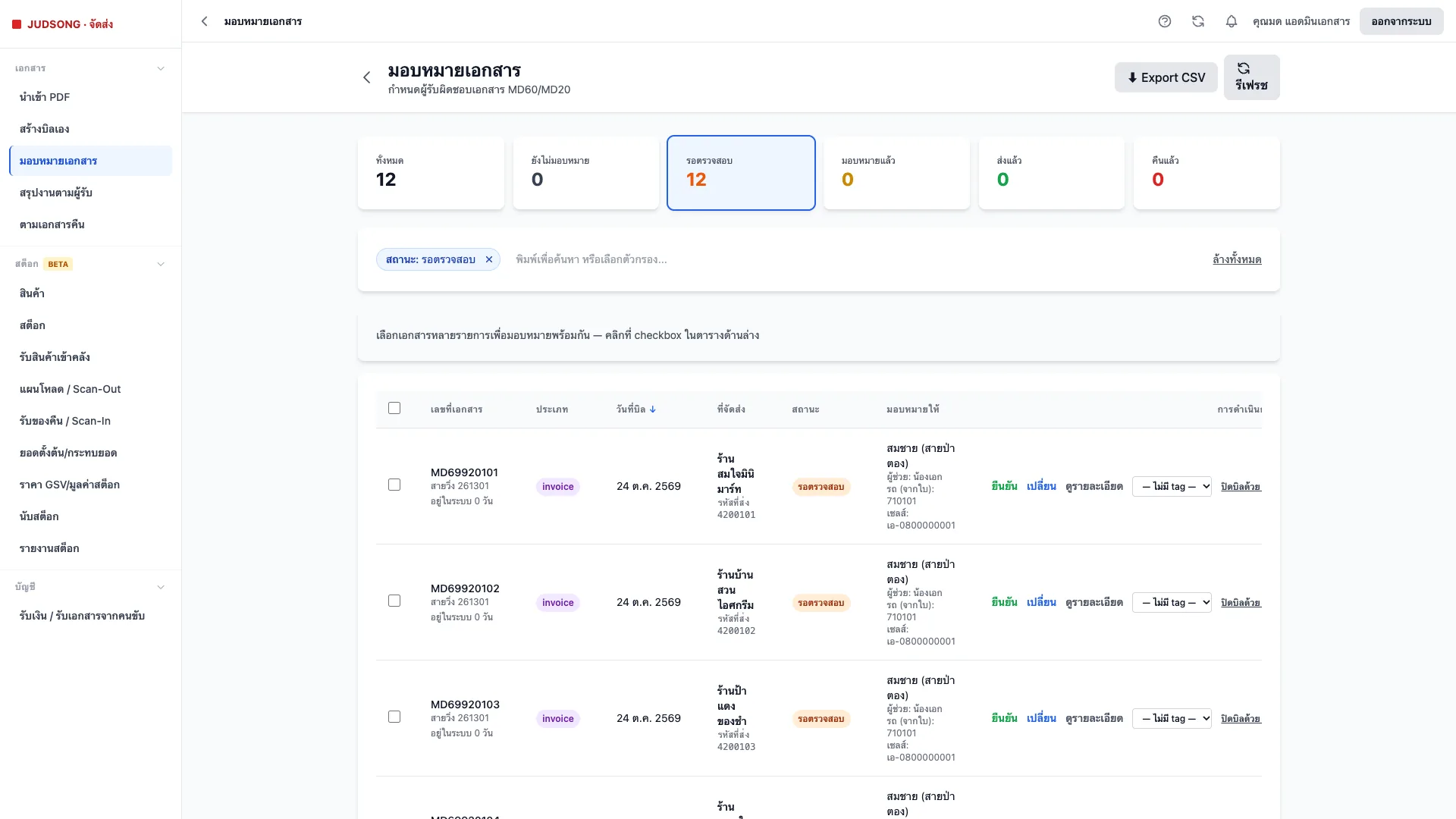
Task: Sort by วันที่บิล arrow
Action: click(x=653, y=409)
